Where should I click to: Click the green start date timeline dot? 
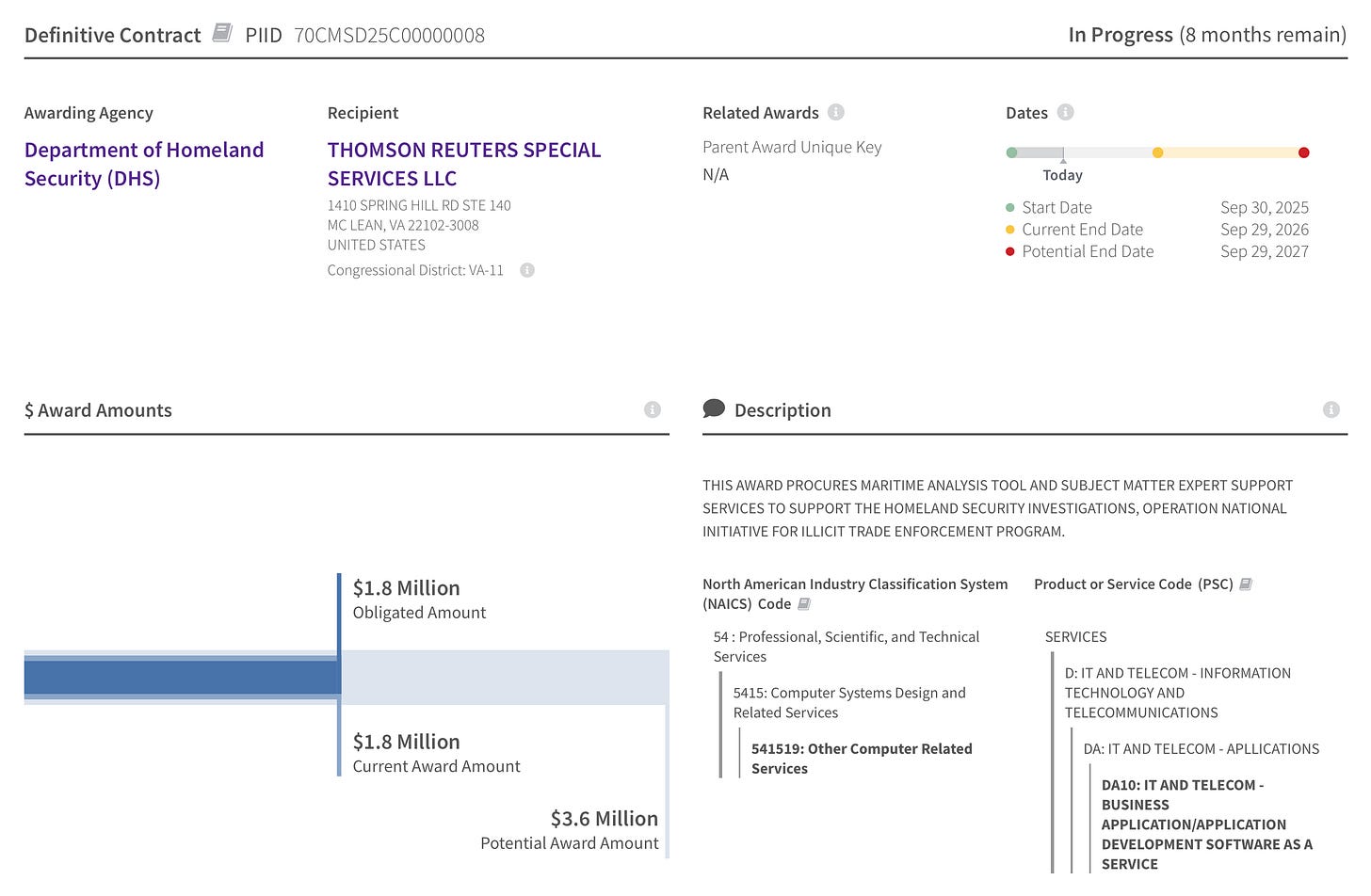point(1011,152)
